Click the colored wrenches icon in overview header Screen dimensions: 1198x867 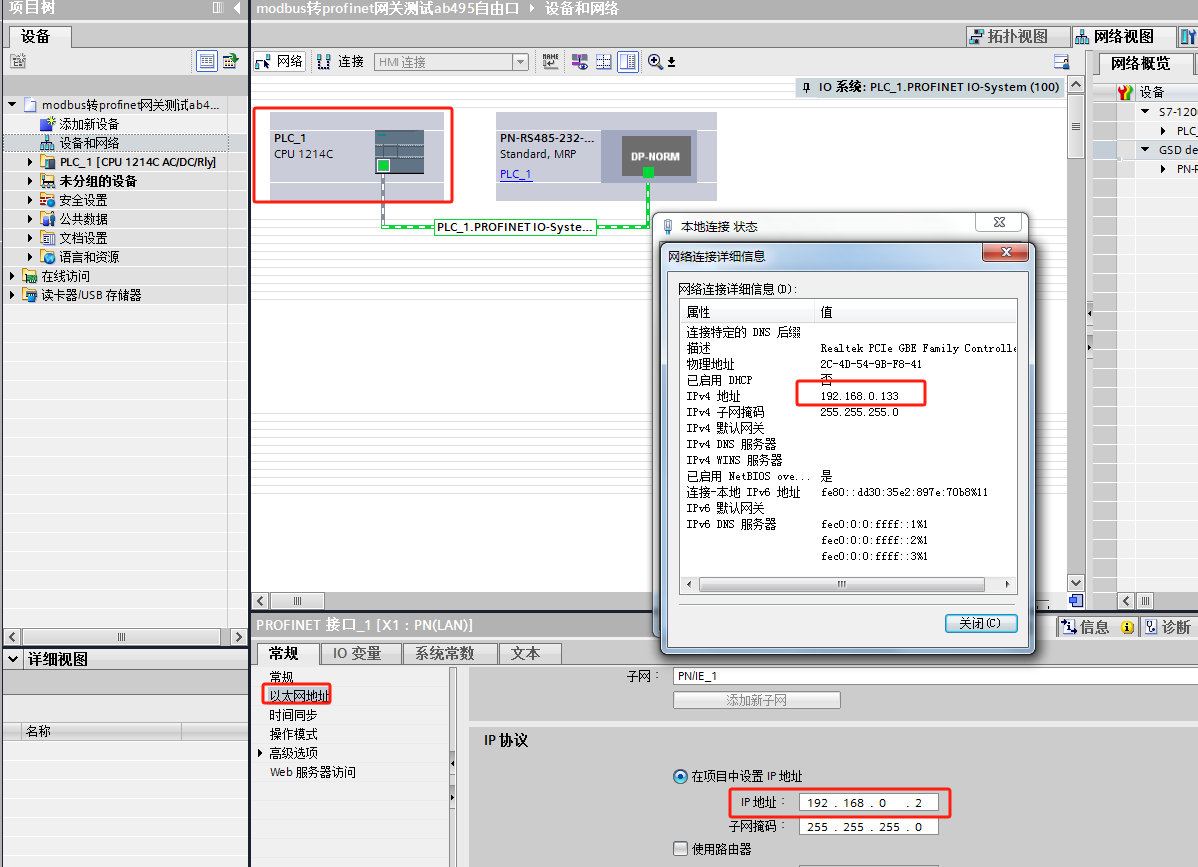click(x=1125, y=92)
